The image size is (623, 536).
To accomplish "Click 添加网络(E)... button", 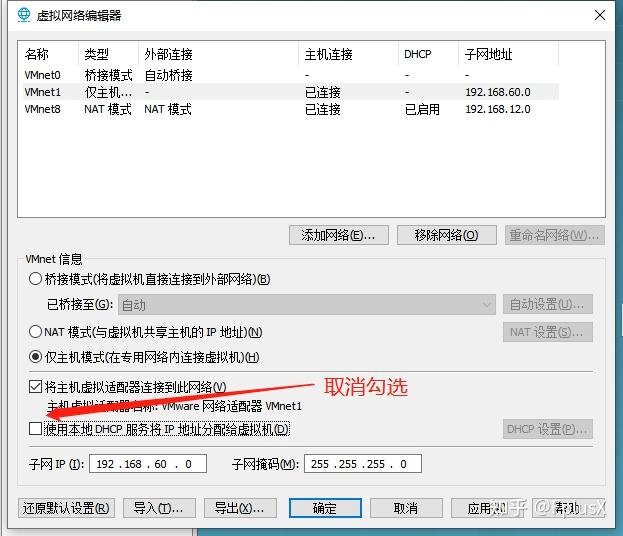I will click(x=339, y=235).
